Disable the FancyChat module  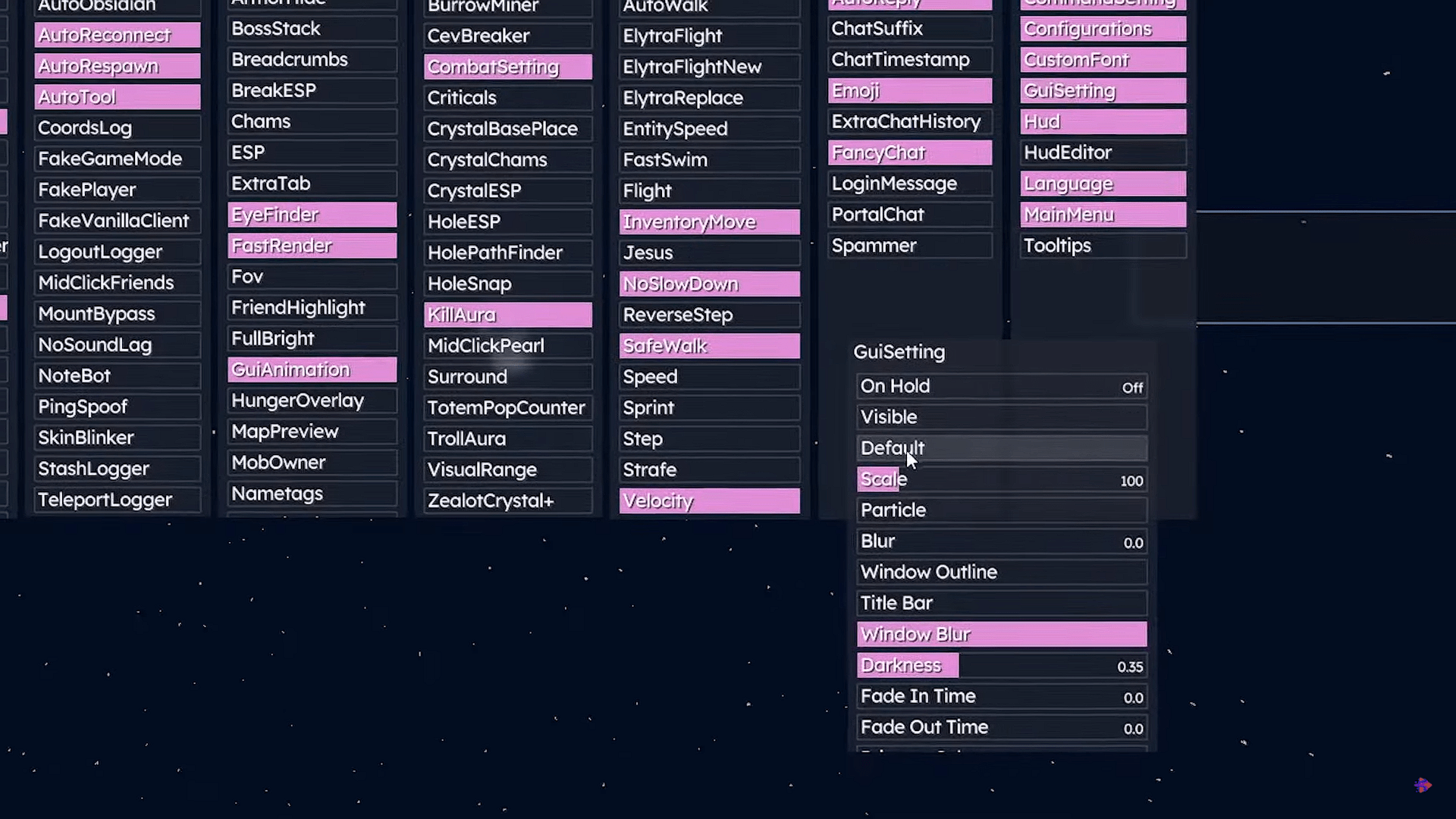[x=909, y=152]
